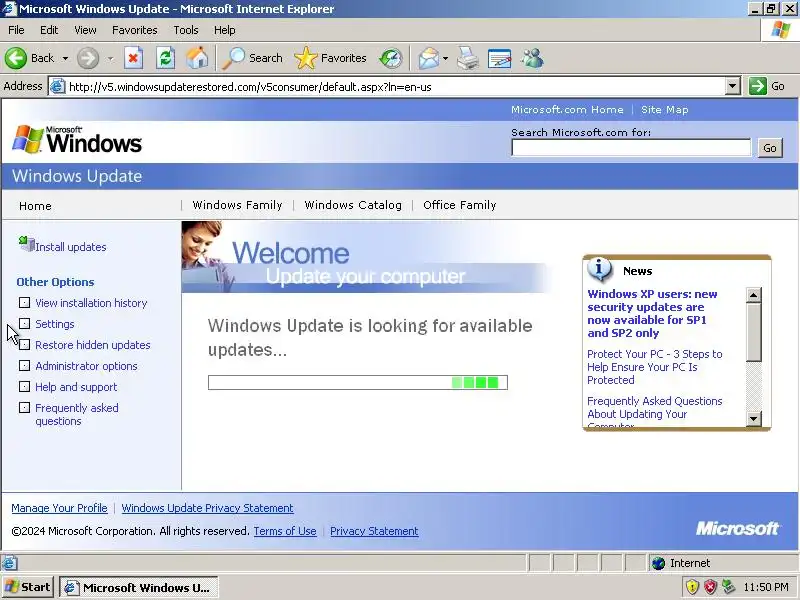This screenshot has height=600, width=800.
Task: Print the page with the printer icon
Action: point(467,58)
